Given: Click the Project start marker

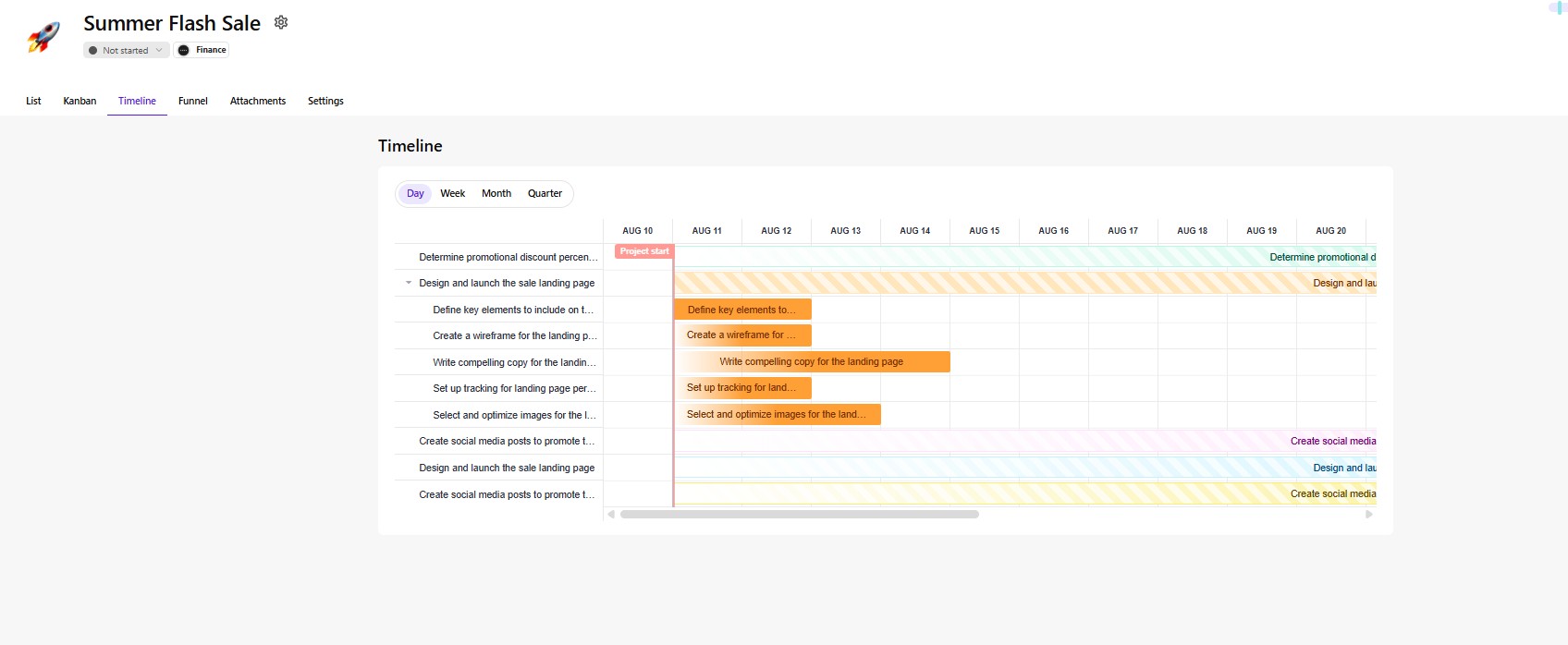Looking at the screenshot, I should (643, 251).
